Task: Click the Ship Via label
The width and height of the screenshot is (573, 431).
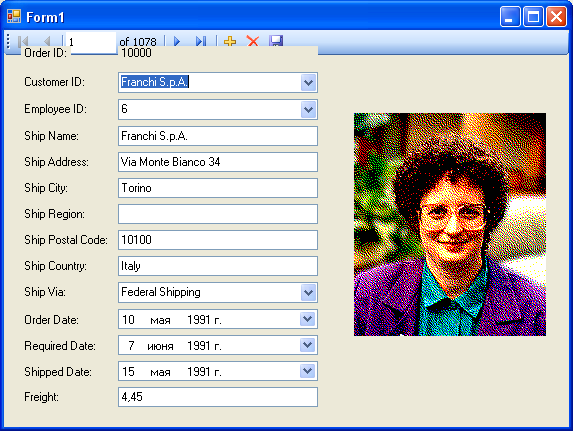Action: 45,292
